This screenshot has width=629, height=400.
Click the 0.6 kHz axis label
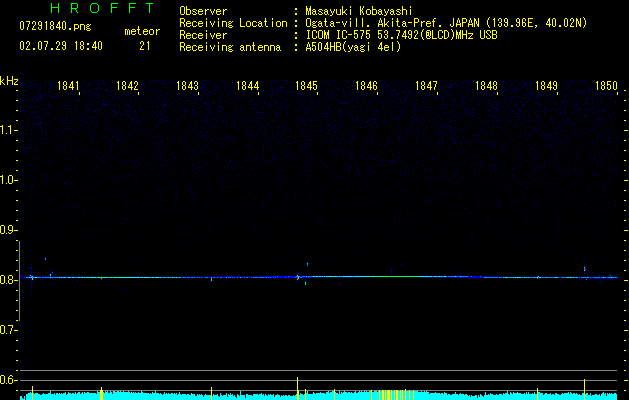pyautogui.click(x=8, y=380)
